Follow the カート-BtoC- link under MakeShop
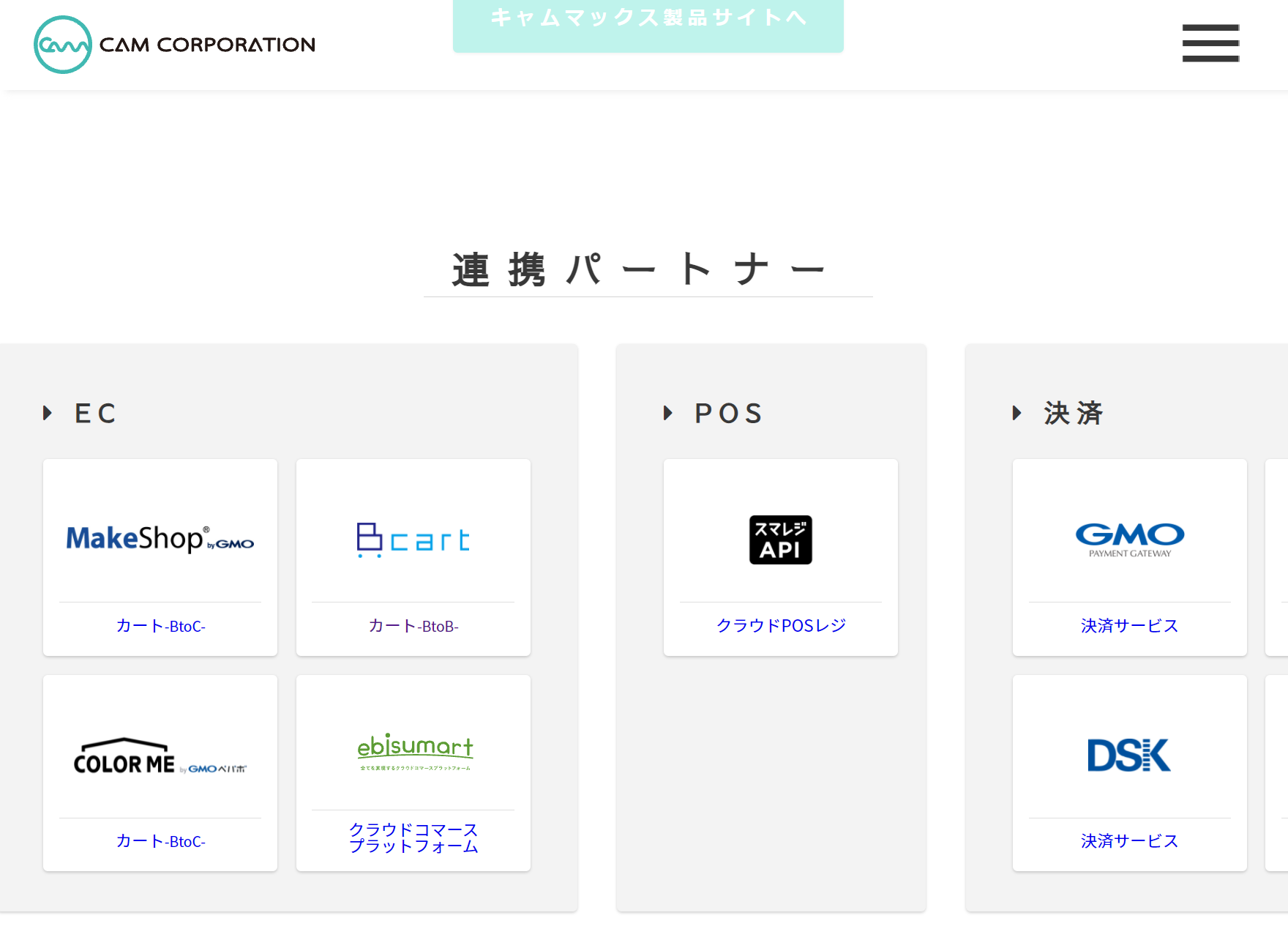Viewport: 1288px width, 929px height. [160, 626]
